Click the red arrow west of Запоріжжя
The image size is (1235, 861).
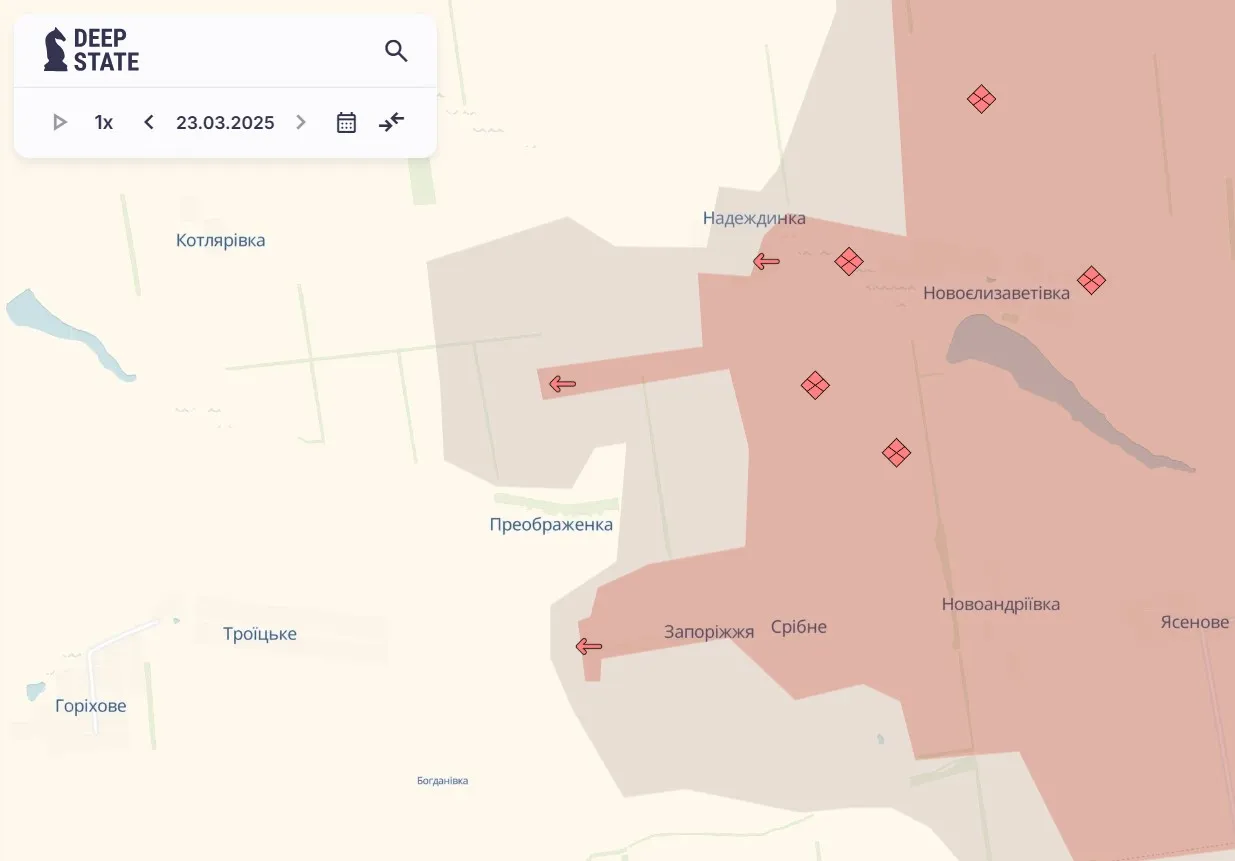pos(587,646)
